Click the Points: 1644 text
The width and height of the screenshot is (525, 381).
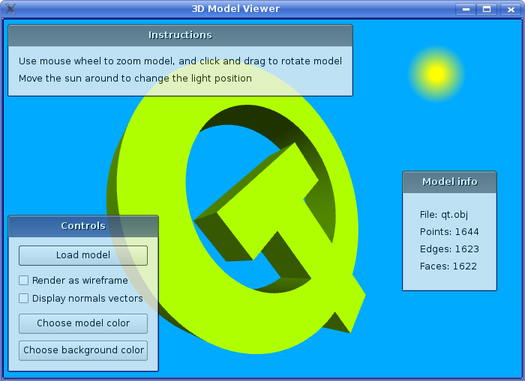449,232
